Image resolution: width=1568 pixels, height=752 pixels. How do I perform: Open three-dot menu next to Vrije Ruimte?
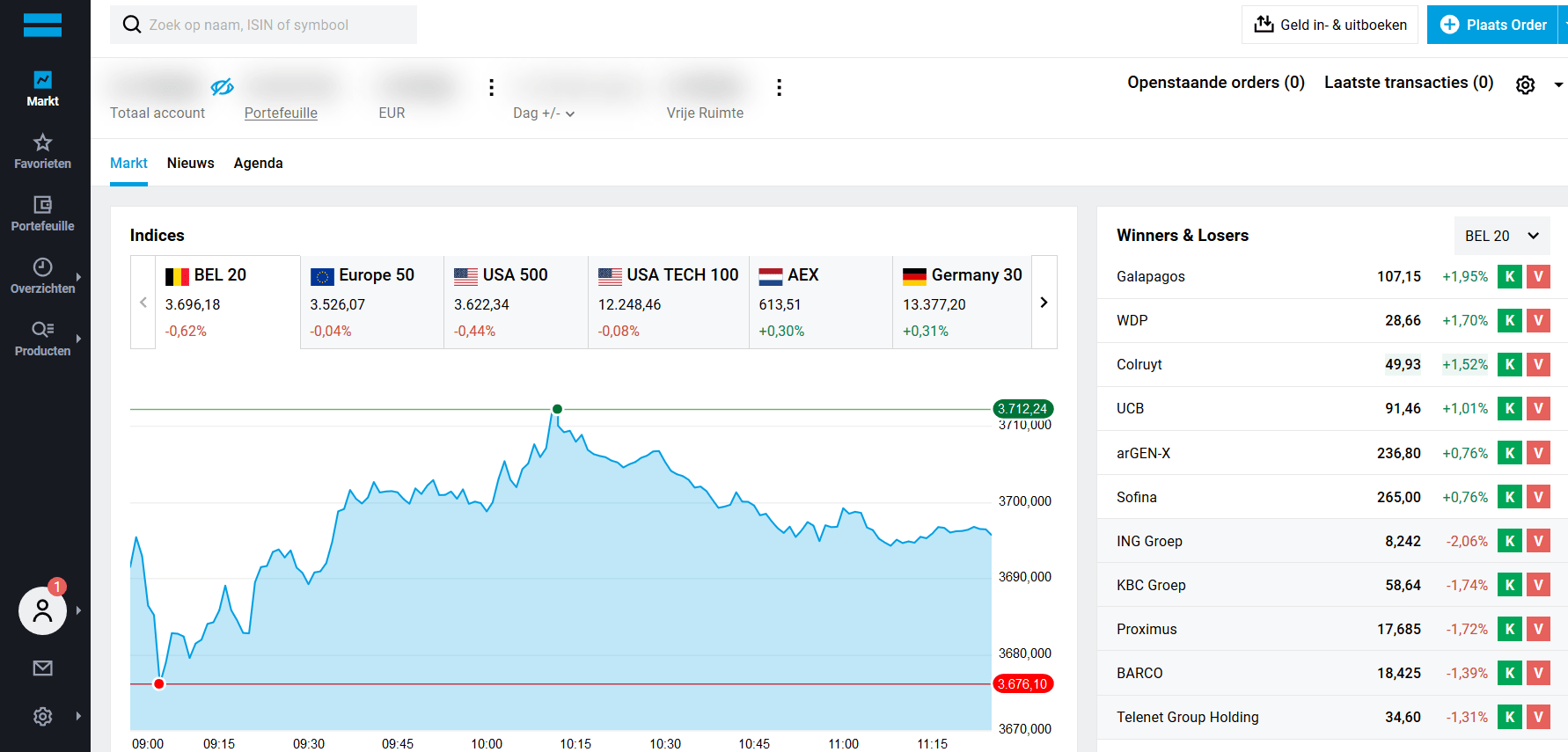pos(779,87)
